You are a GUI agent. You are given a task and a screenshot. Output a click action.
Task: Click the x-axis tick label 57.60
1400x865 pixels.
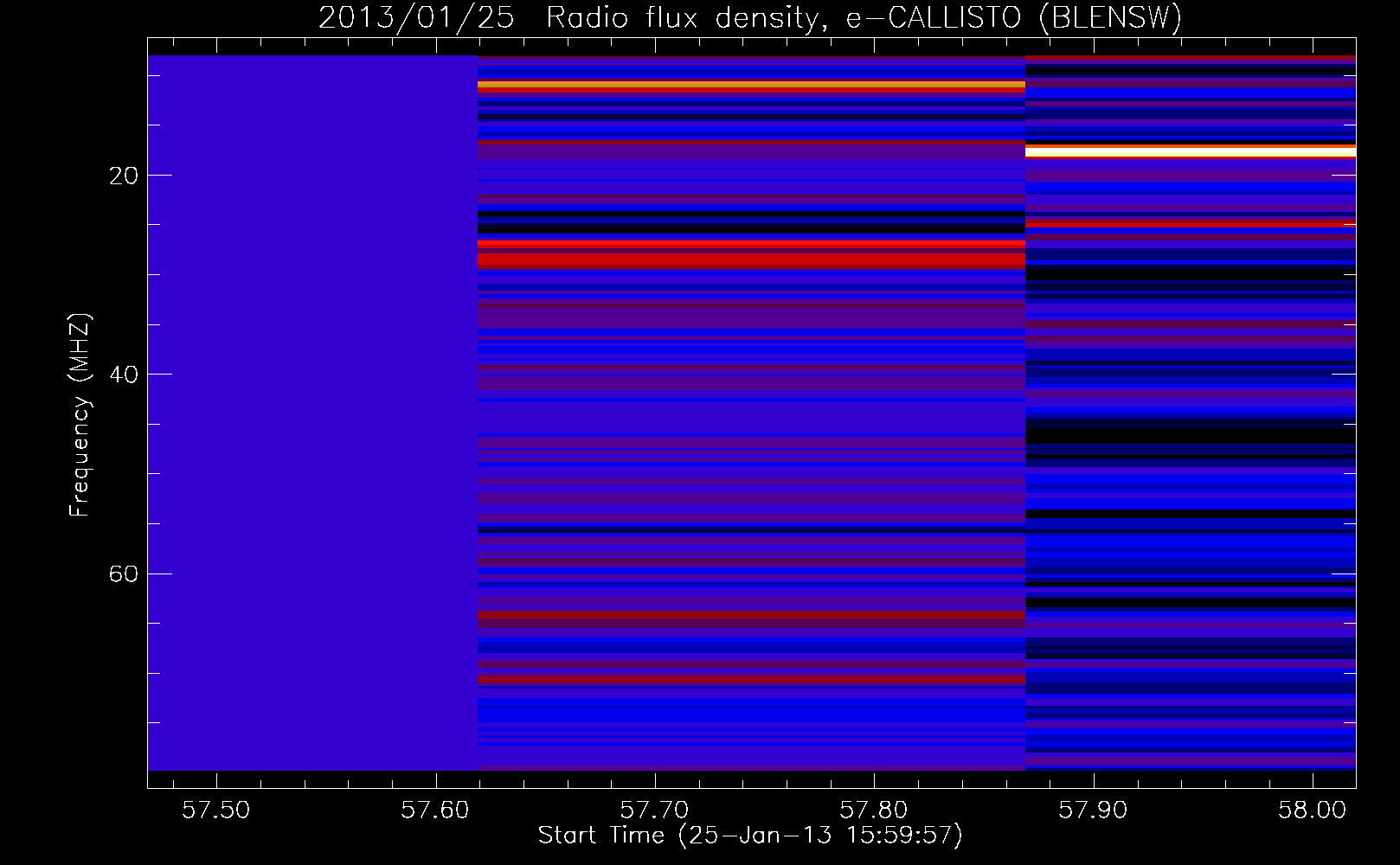click(x=435, y=811)
